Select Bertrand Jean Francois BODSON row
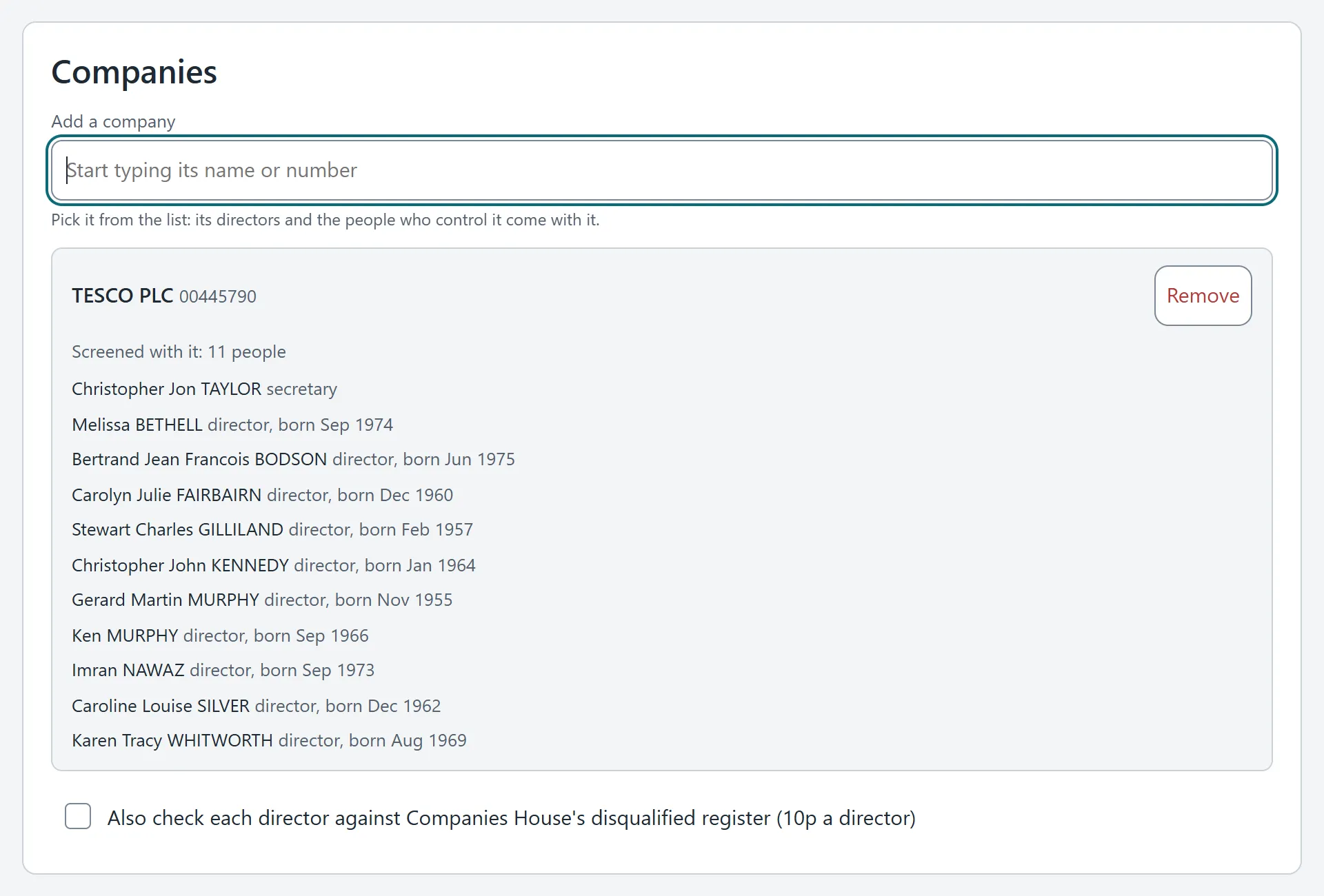 [293, 460]
